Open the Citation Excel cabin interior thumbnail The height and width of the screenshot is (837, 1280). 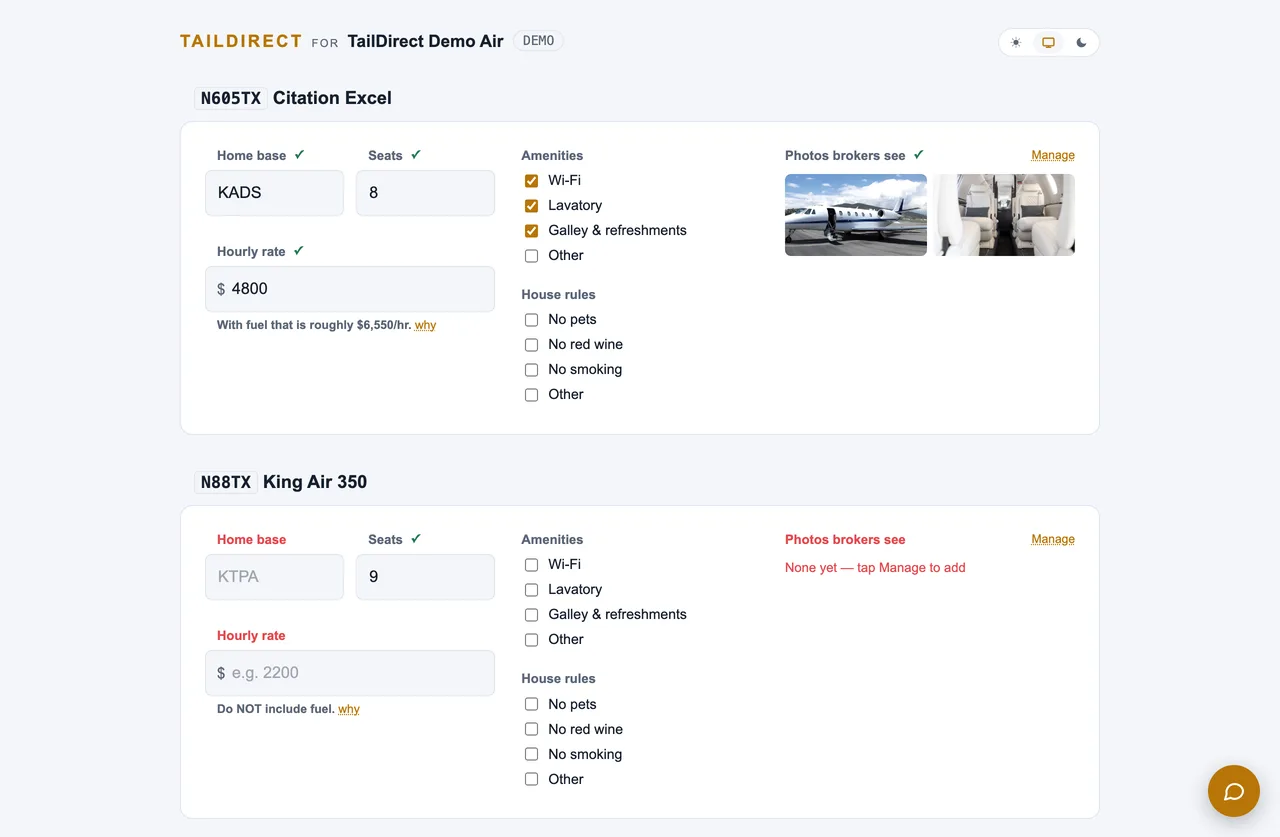(x=1005, y=215)
